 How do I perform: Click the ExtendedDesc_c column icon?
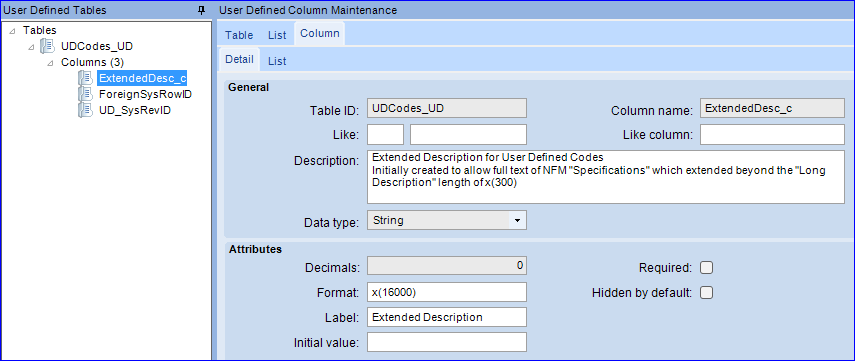pos(86,78)
